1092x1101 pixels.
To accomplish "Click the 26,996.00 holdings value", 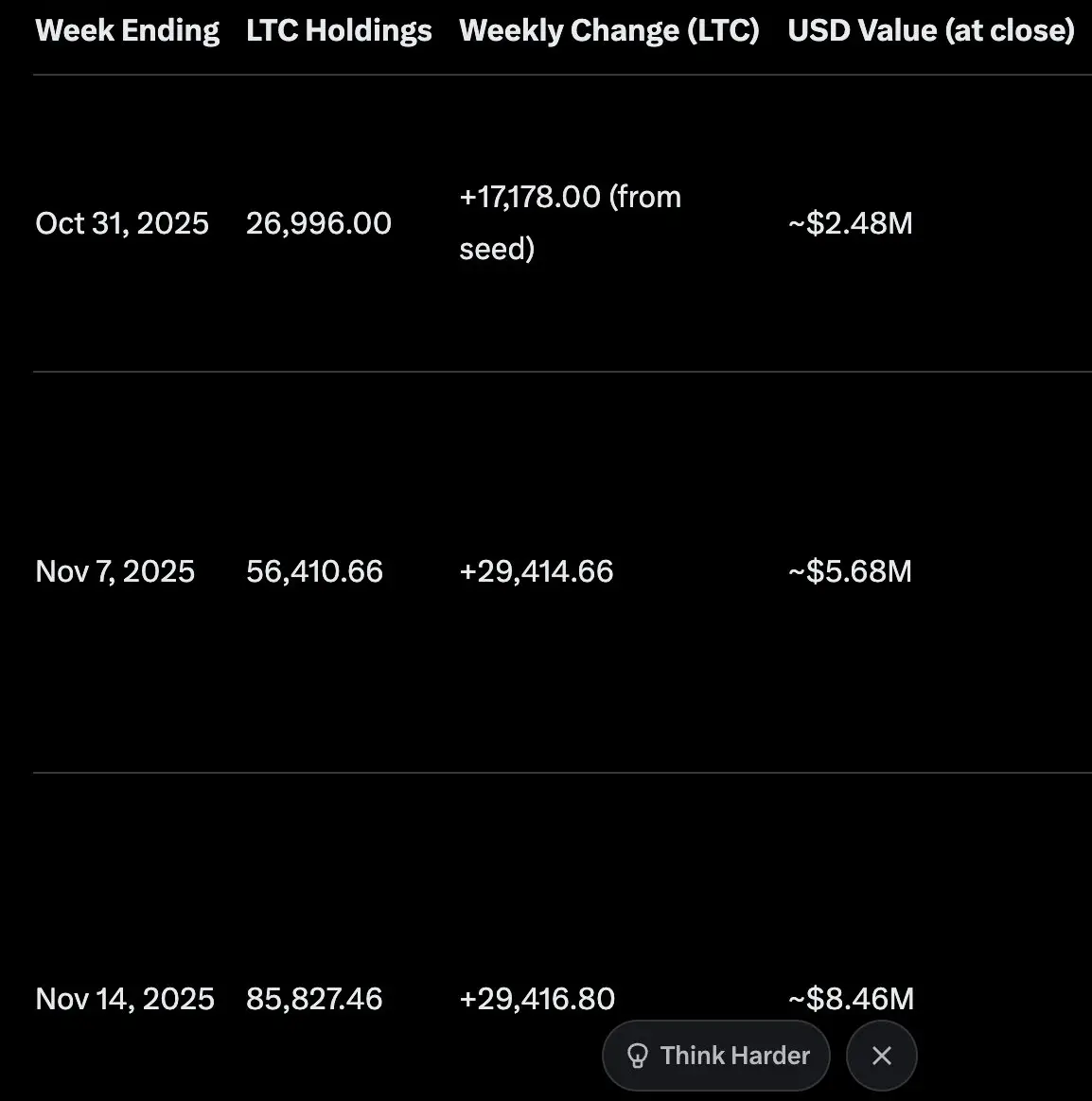I will (x=319, y=223).
